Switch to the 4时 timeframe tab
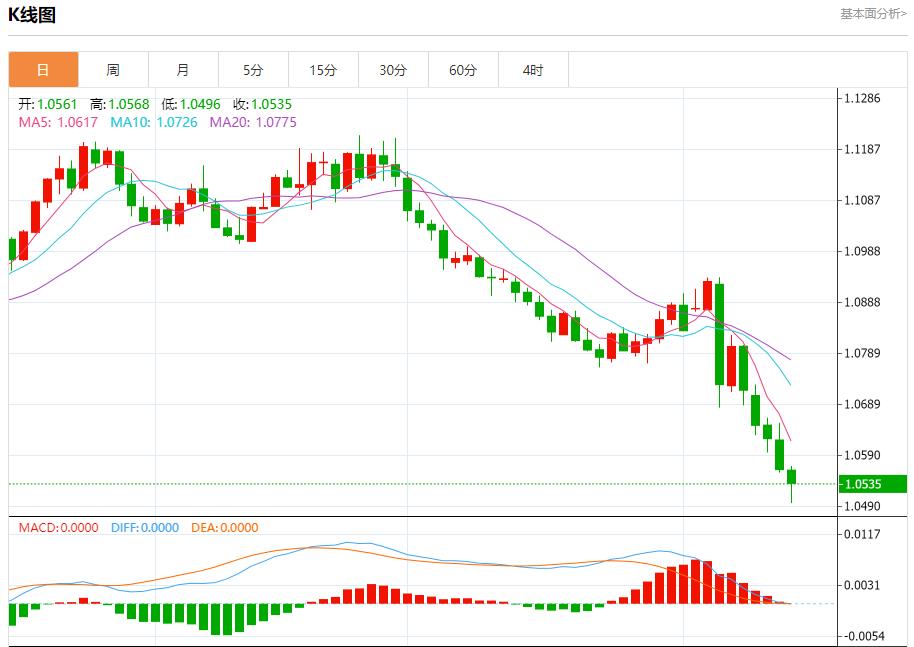Image resolution: width=914 pixels, height=647 pixels. pos(533,70)
